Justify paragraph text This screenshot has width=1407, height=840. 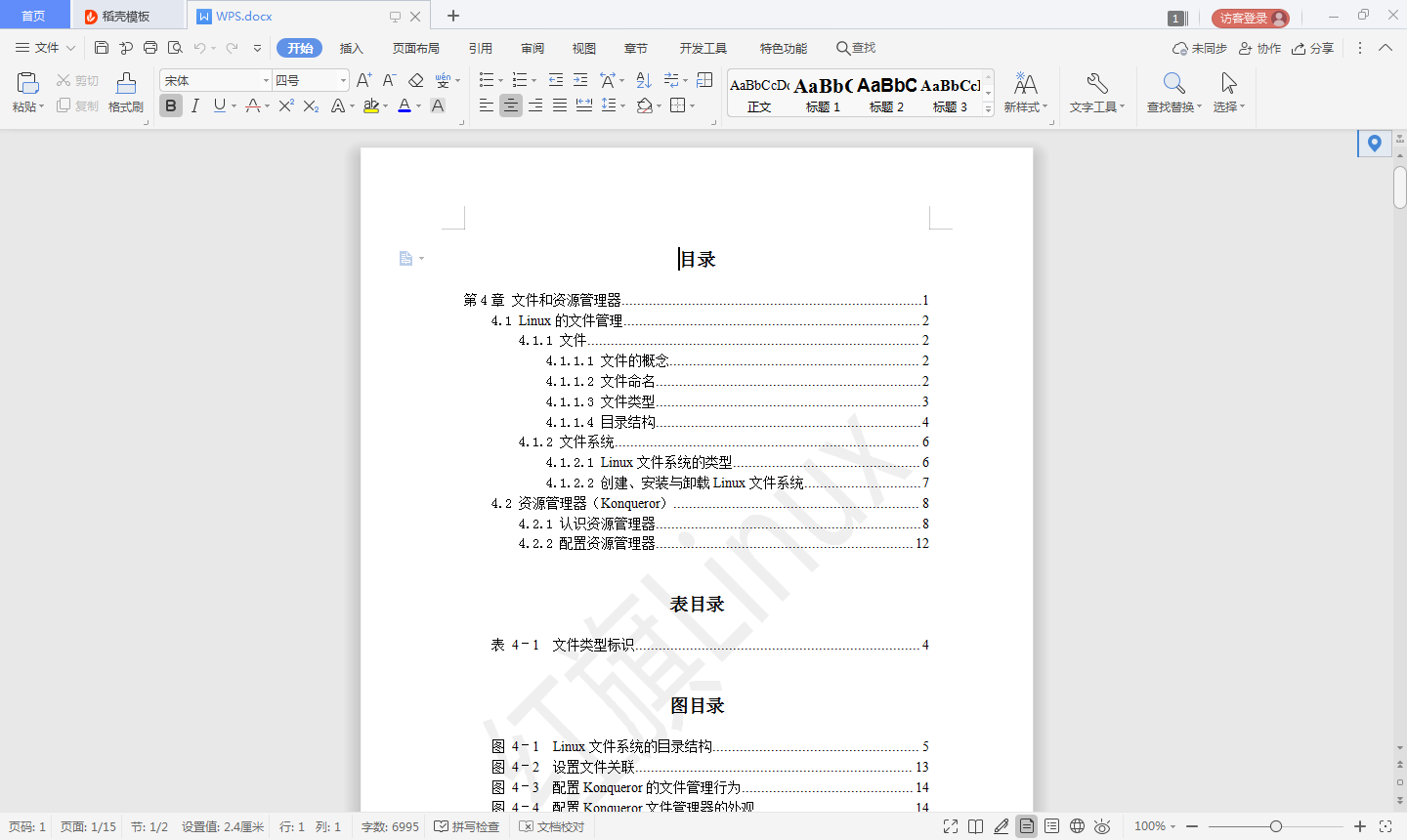pos(560,105)
